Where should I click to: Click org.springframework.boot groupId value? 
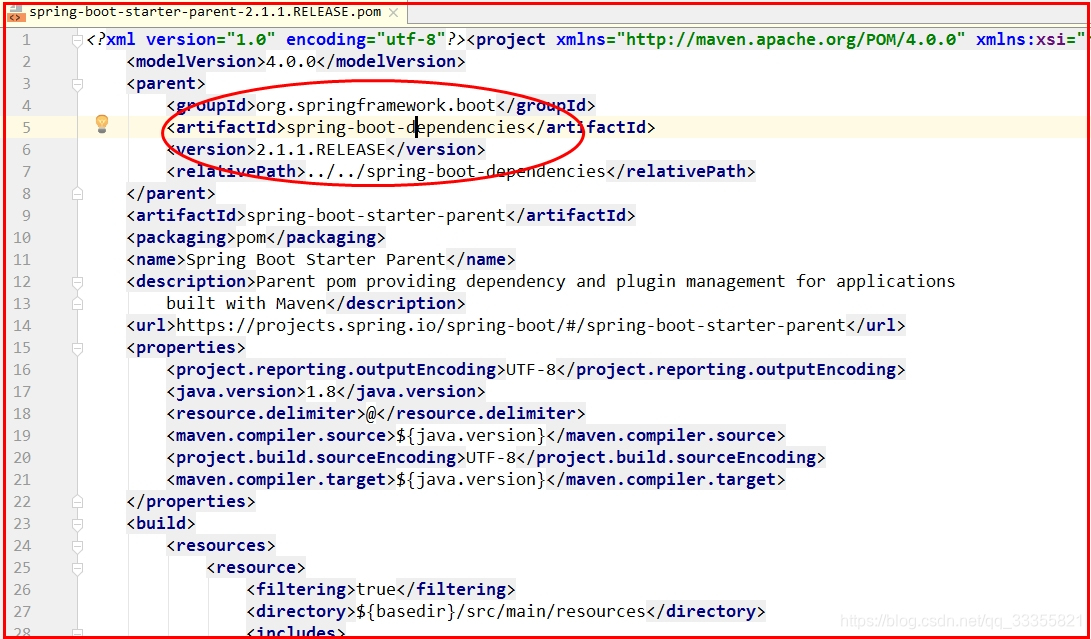tap(376, 106)
